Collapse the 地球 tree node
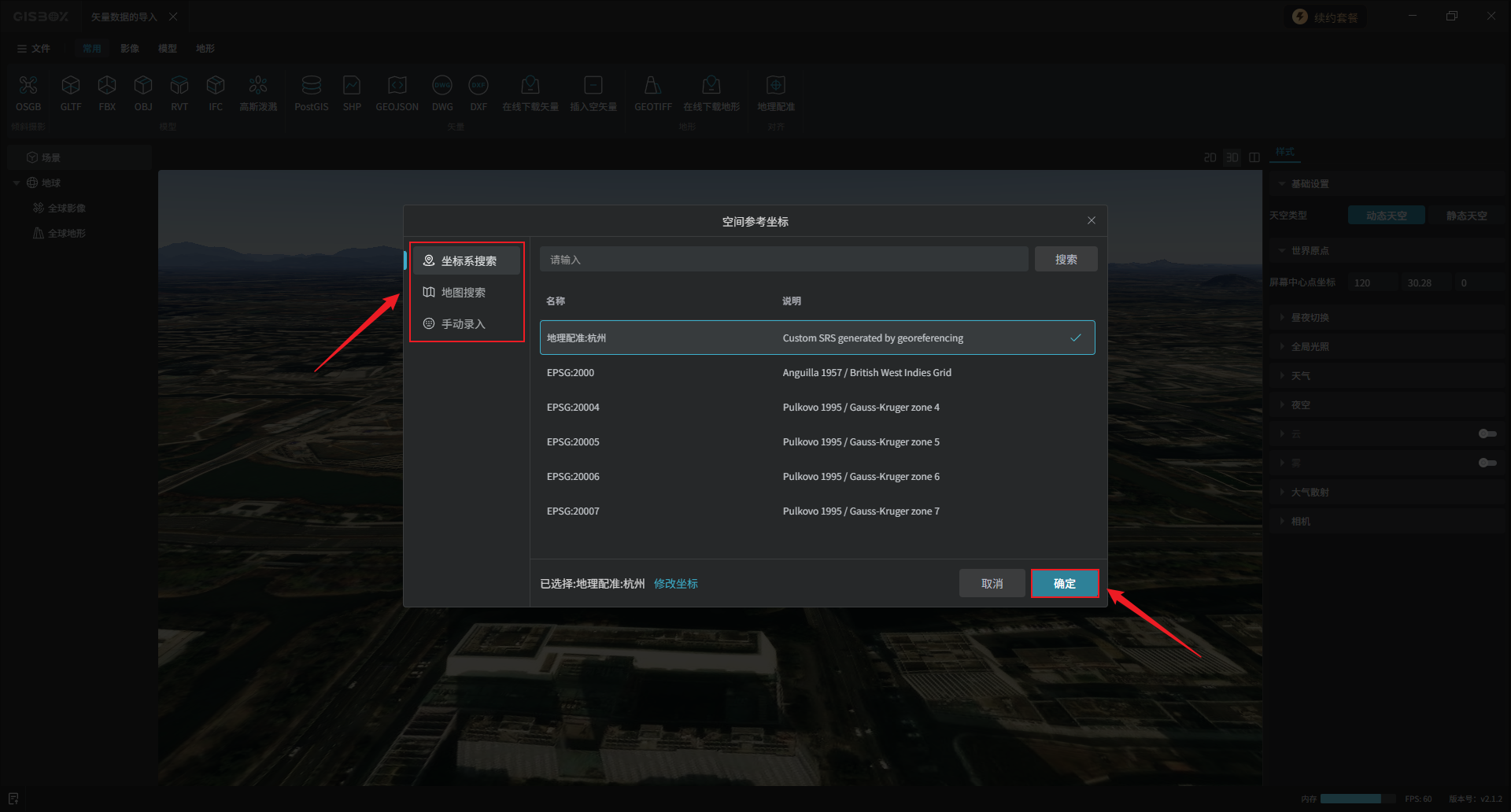The width and height of the screenshot is (1511, 812). tap(17, 183)
